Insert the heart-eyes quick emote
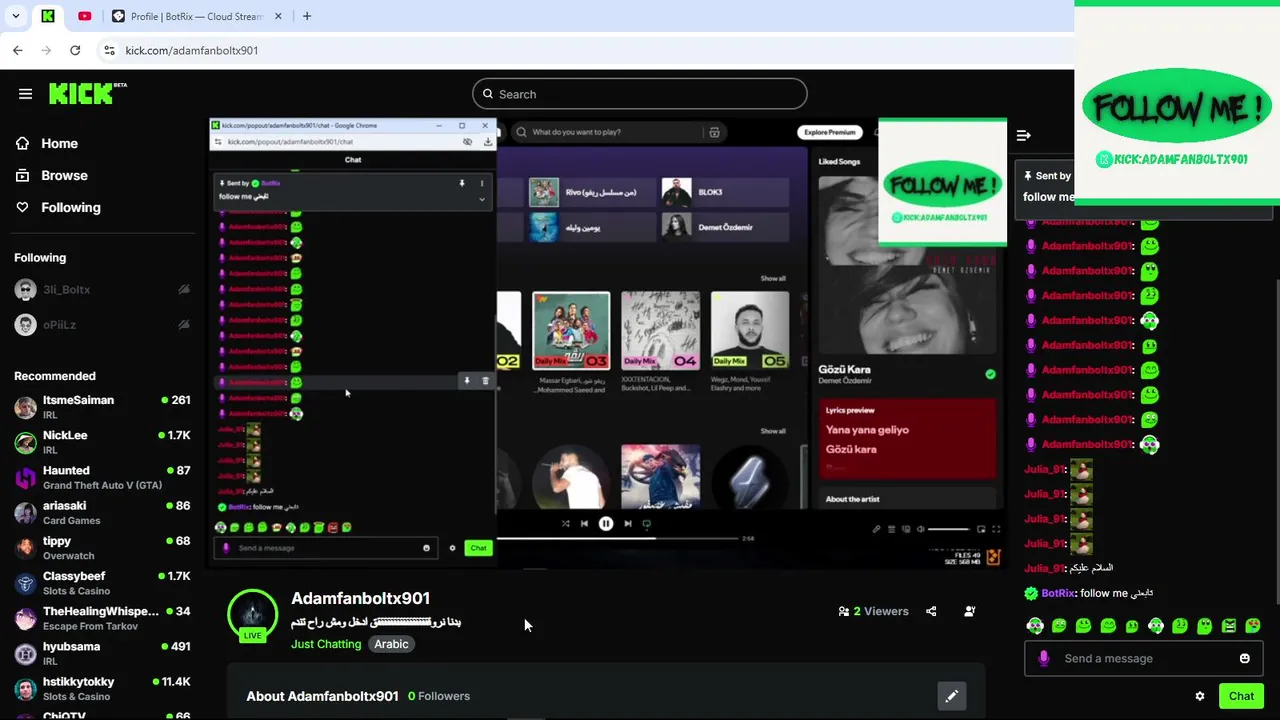The height and width of the screenshot is (720, 1280). (x=1253, y=626)
